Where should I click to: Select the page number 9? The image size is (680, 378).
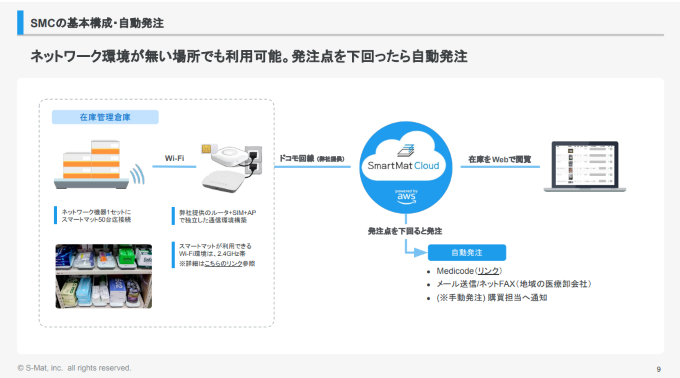[x=658, y=369]
